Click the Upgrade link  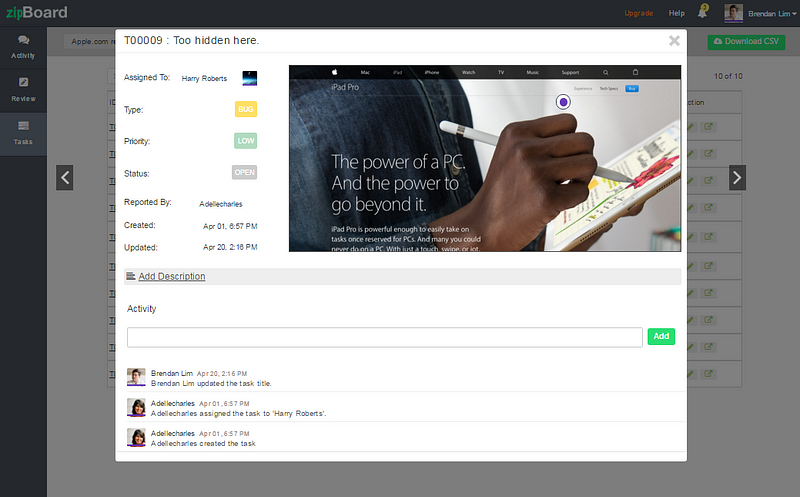[639, 13]
